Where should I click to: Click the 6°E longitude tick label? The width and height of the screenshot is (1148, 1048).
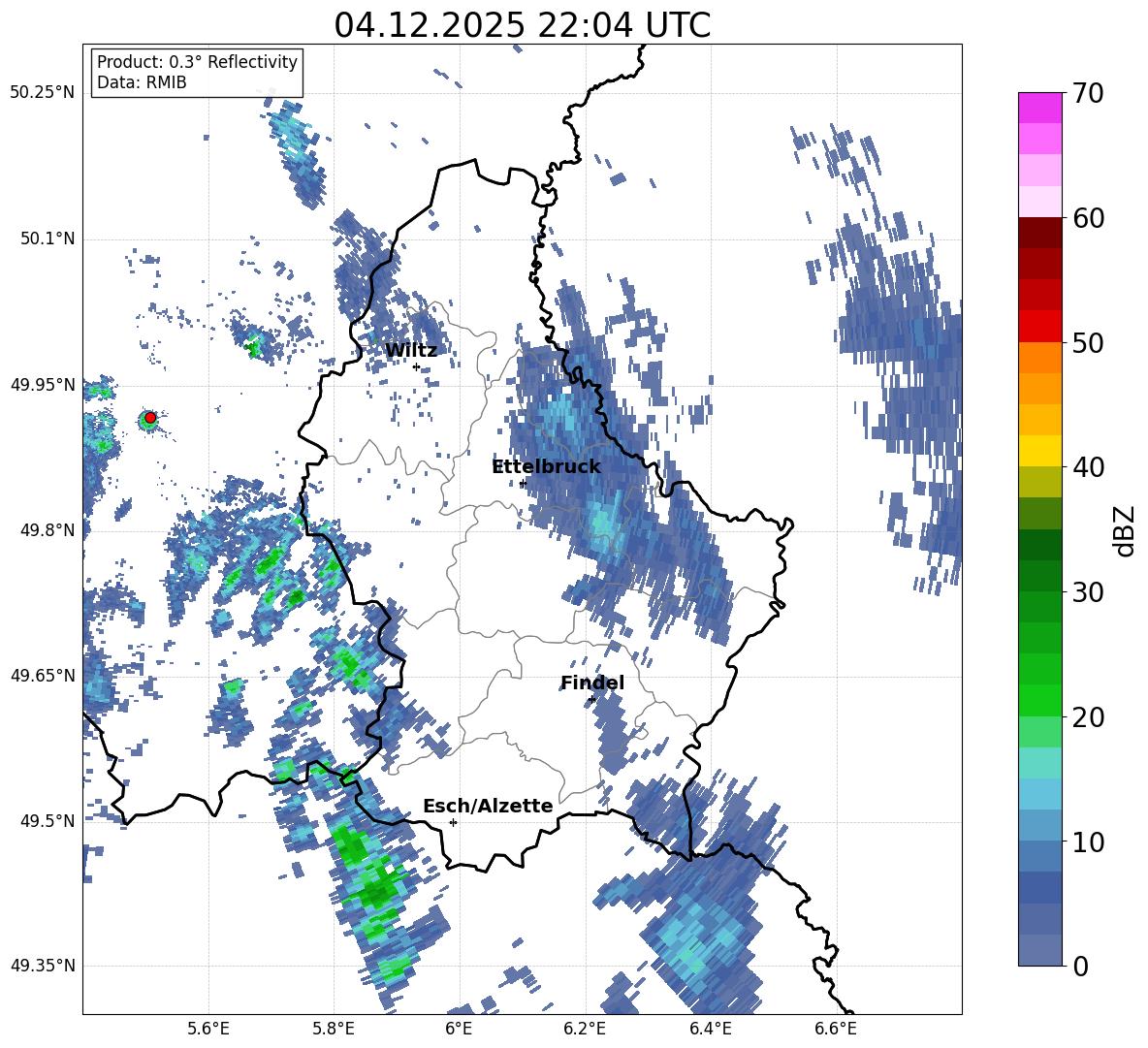459,1029
